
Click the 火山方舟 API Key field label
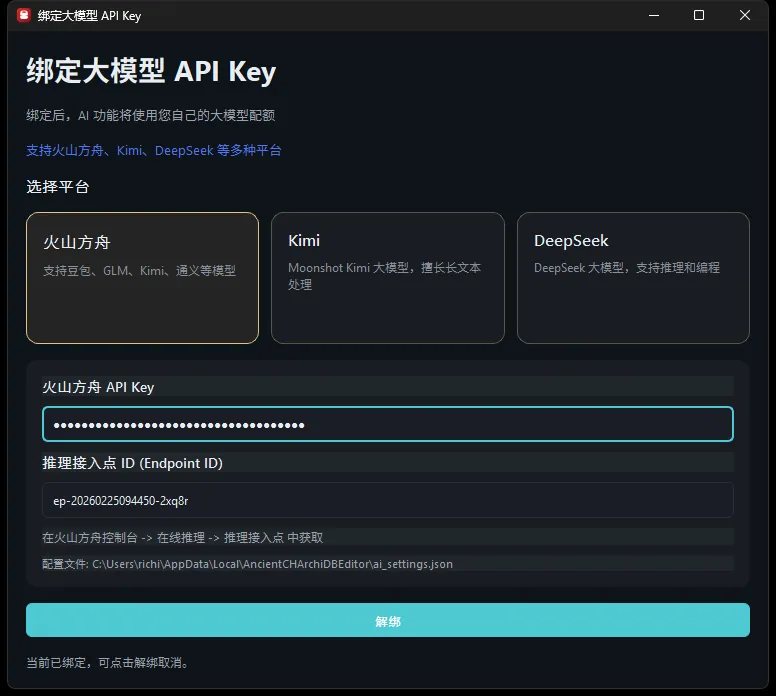coord(98,387)
